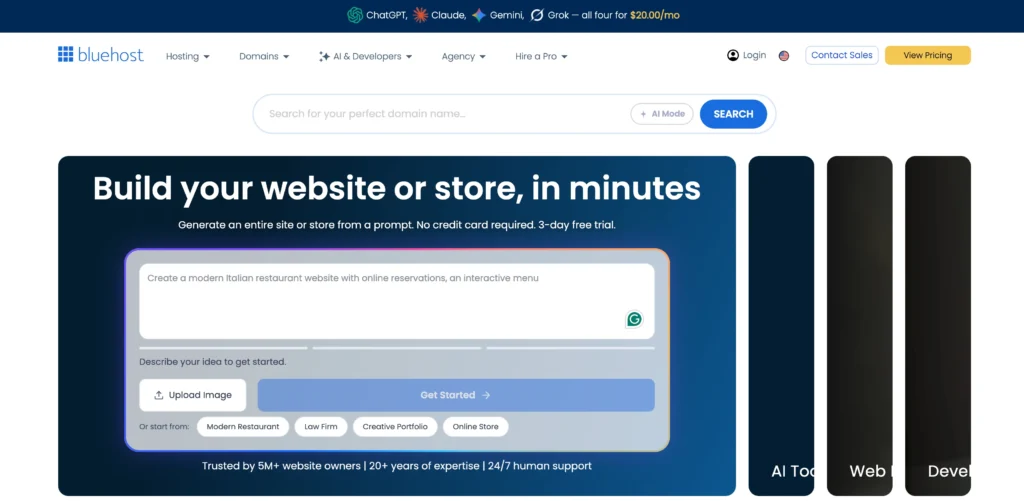This screenshot has width=1024, height=501.
Task: Open the AI & Developers dropdown
Action: (365, 57)
